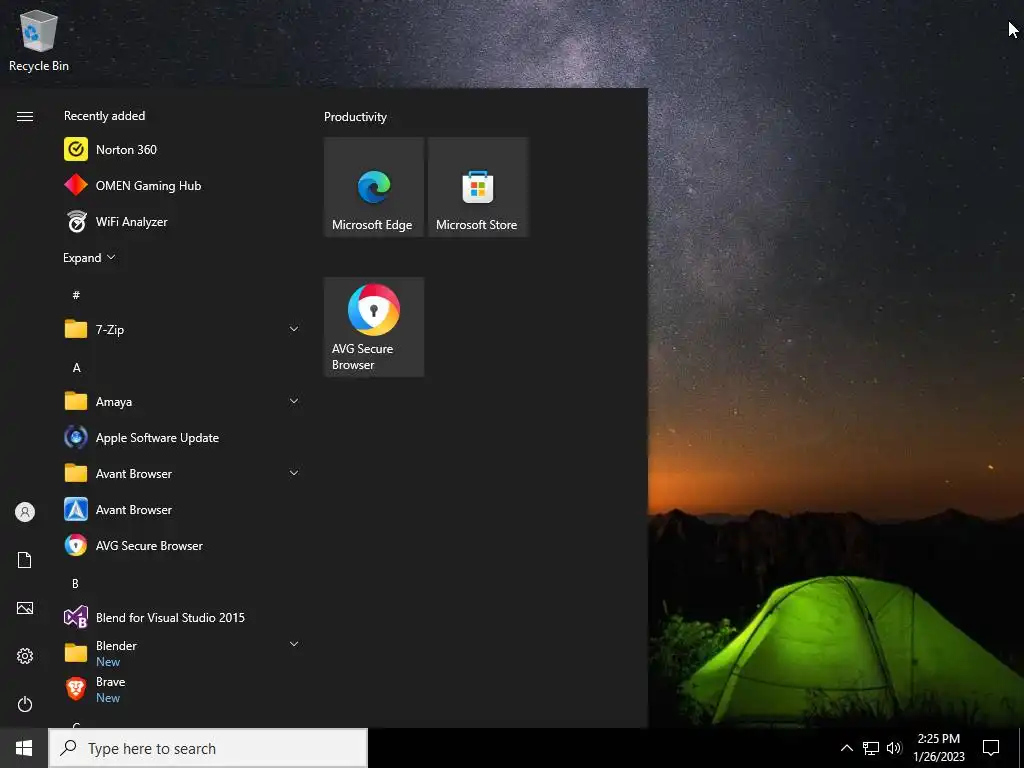Click the volume speaker icon

(894, 748)
